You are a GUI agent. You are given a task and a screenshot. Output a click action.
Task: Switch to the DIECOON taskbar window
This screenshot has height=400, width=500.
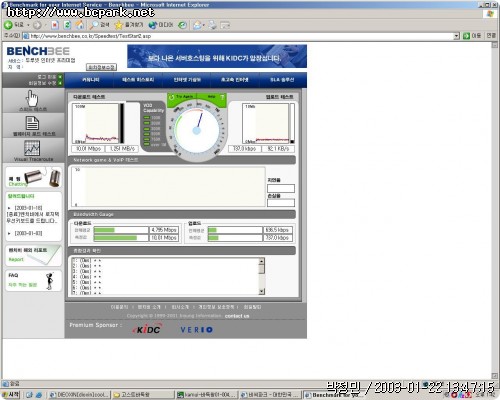point(80,395)
